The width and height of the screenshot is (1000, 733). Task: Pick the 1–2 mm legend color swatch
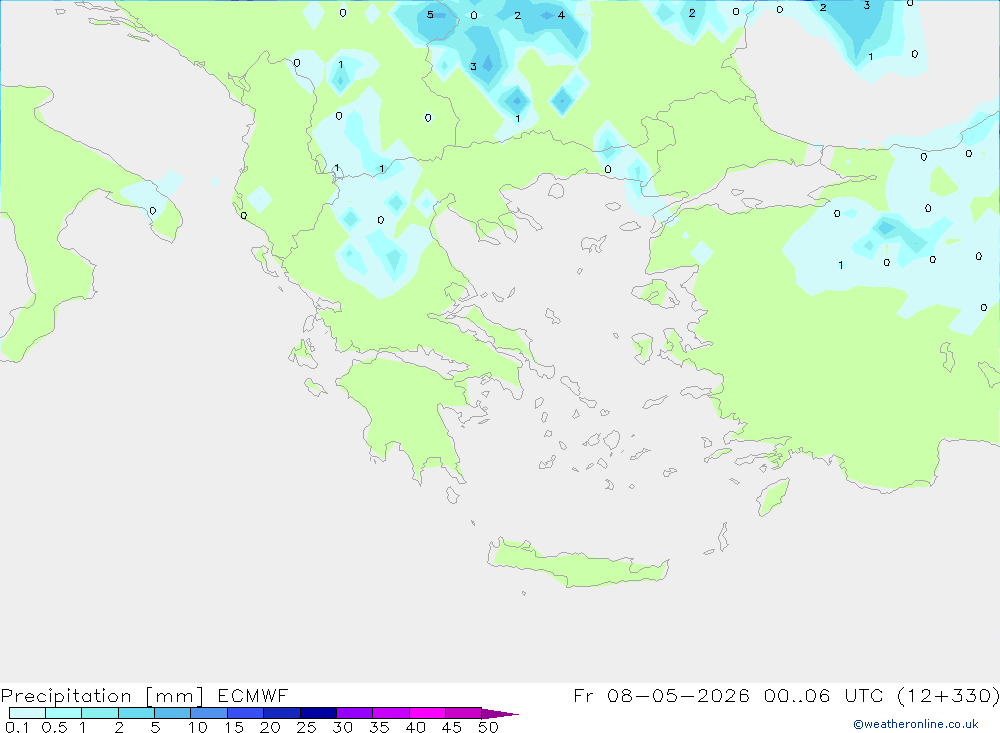100,713
